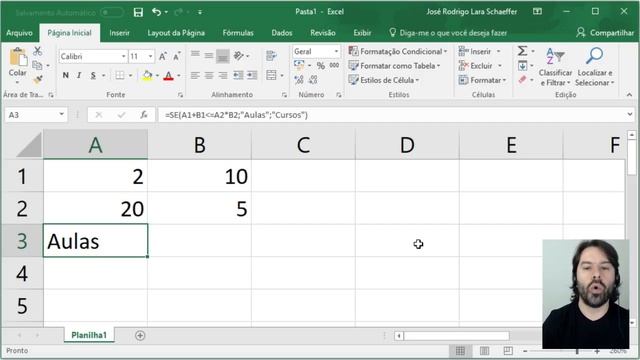Toggle bottom vertical alignment
Viewport: 640px width, 360px height.
(x=223, y=56)
